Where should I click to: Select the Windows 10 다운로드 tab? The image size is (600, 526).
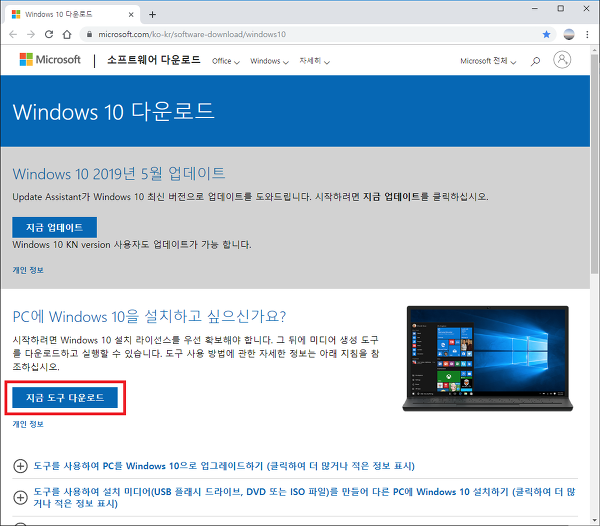pyautogui.click(x=73, y=15)
